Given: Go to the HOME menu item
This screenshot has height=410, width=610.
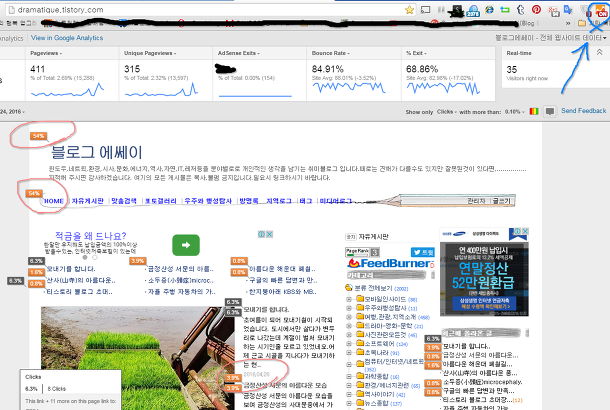Looking at the screenshot, I should point(54,201).
